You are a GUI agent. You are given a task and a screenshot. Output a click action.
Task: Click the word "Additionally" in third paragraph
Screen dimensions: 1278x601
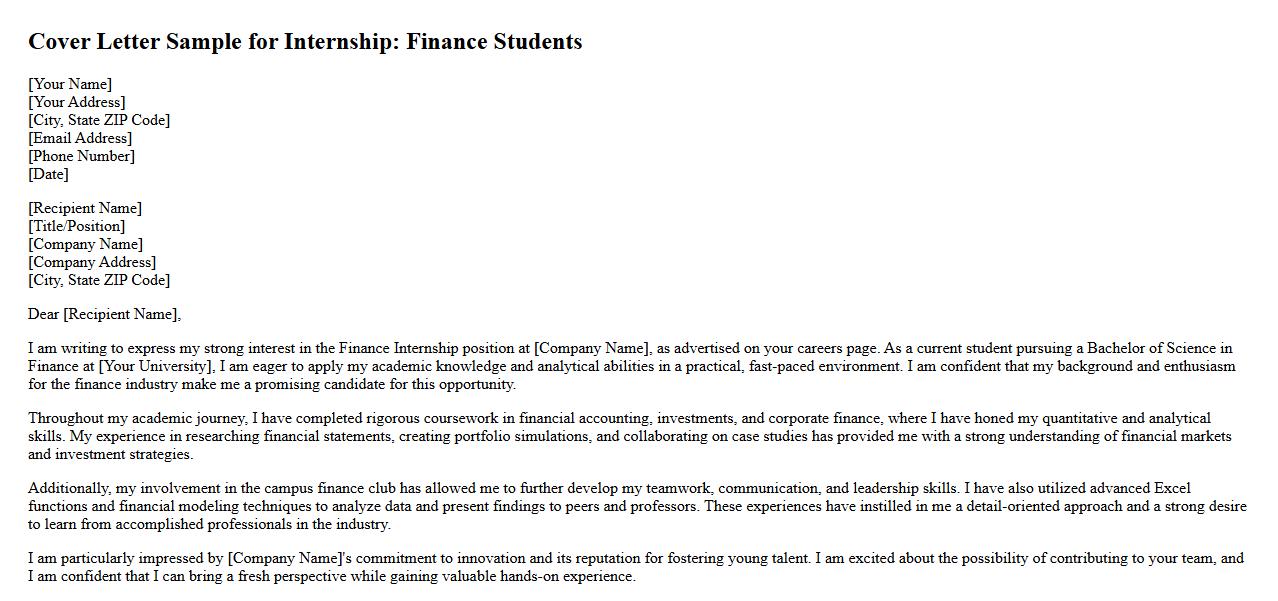tap(69, 488)
